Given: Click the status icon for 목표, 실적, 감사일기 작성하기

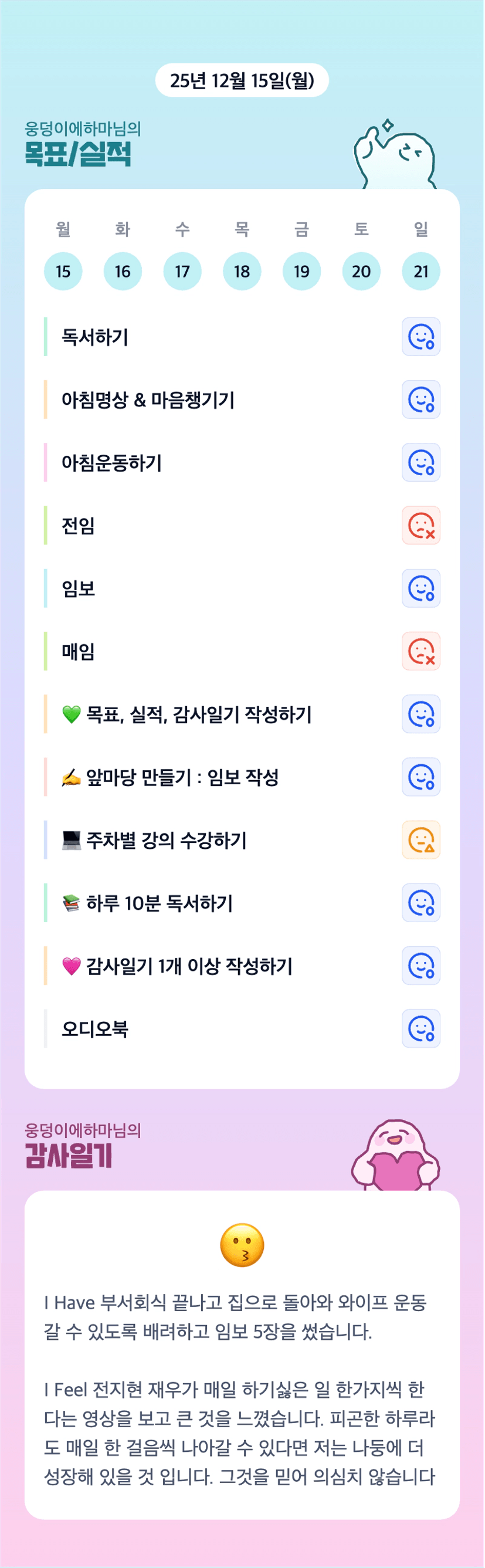Looking at the screenshot, I should (x=420, y=714).
